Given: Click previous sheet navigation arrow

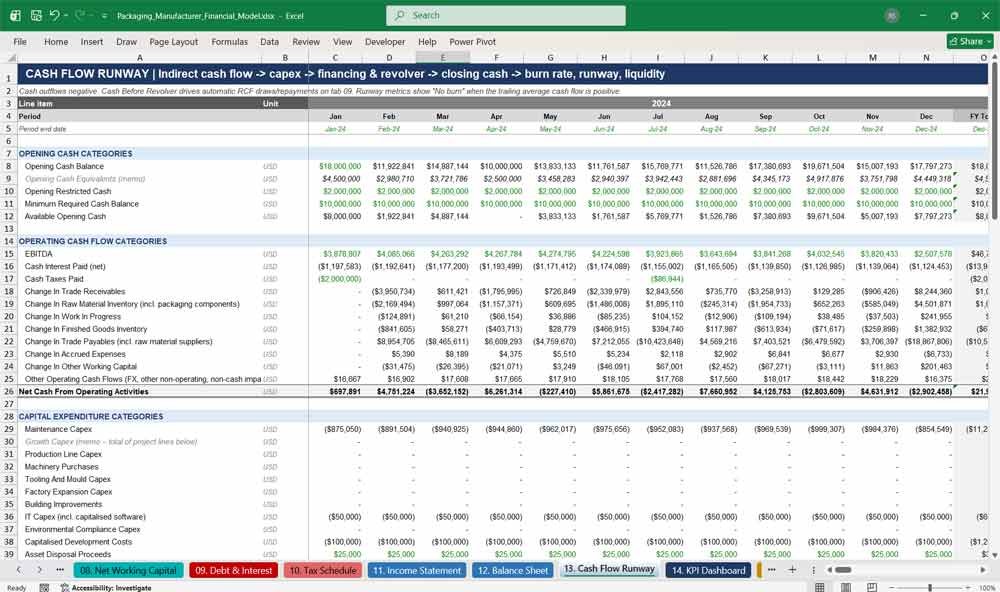Looking at the screenshot, I should tap(19, 570).
